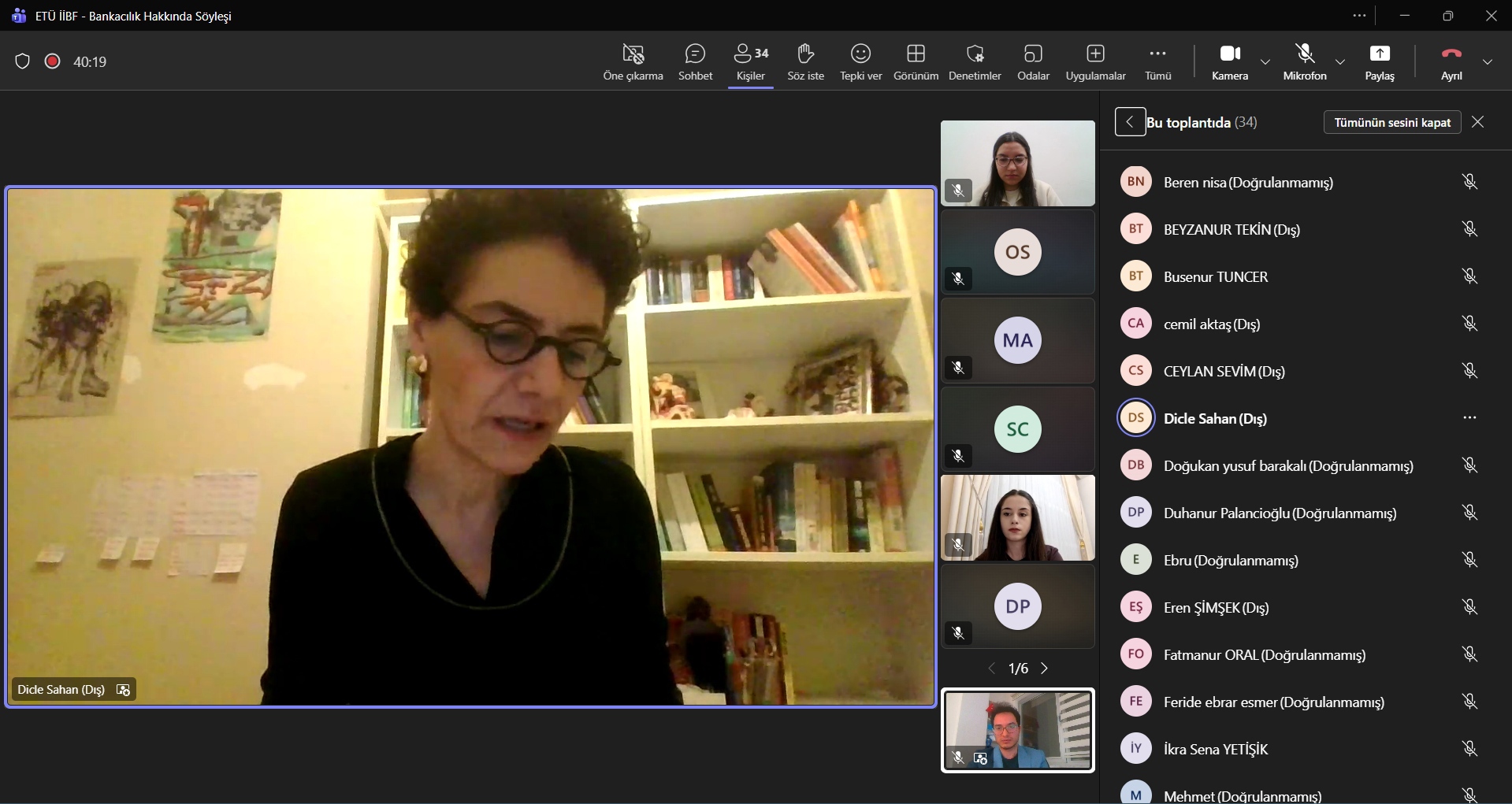Toggle the Mikrofon mute state
1512x804 pixels.
coord(1305,61)
